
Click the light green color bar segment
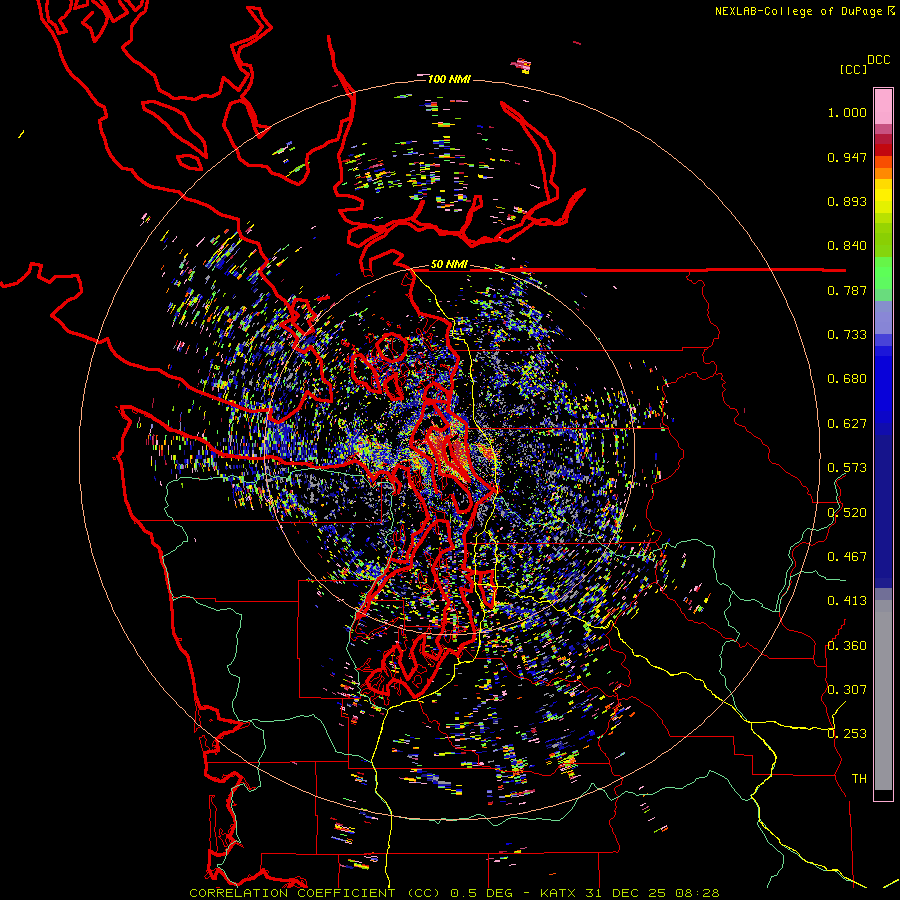pyautogui.click(x=883, y=273)
